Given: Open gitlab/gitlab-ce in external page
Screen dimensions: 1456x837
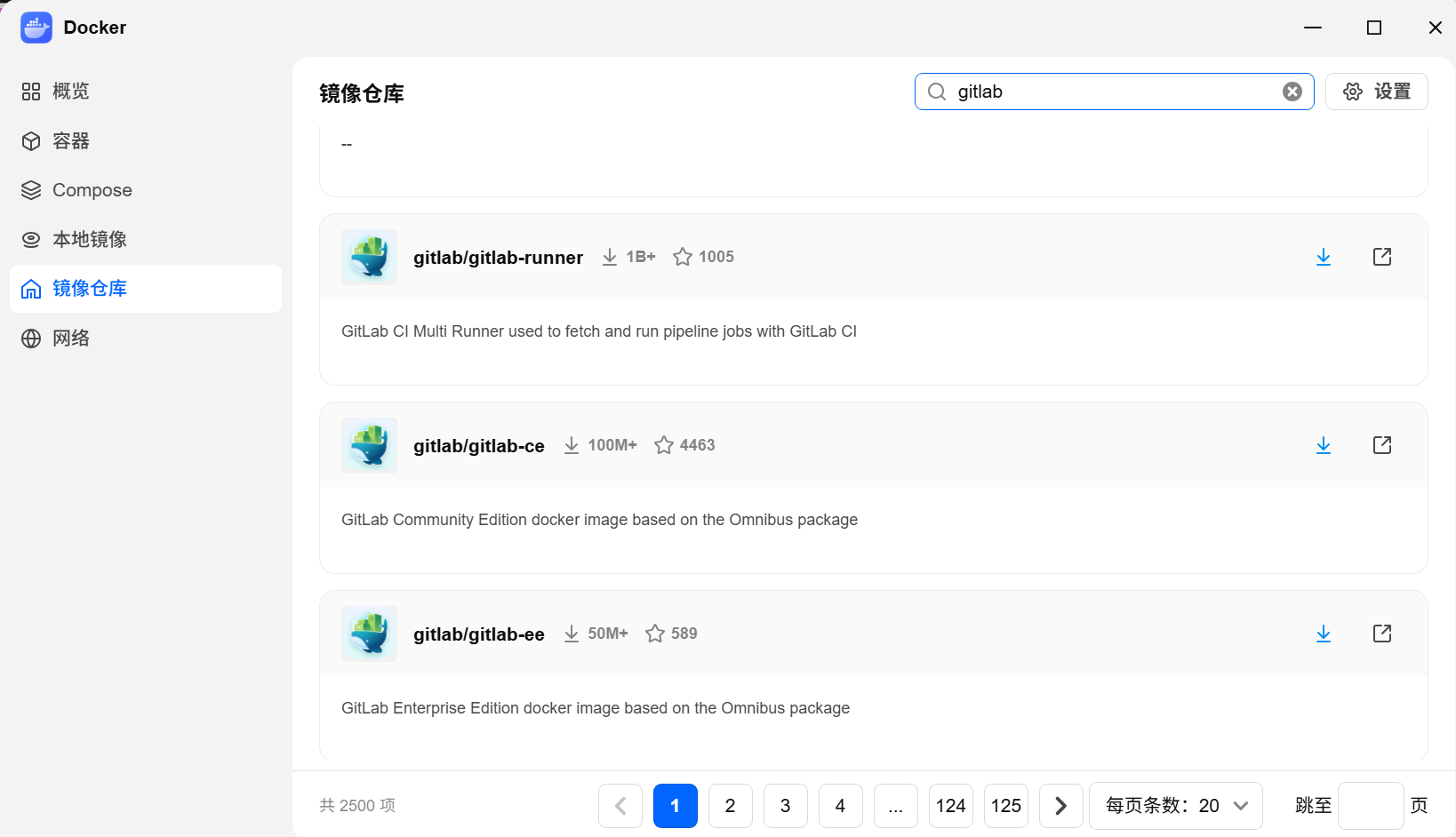Looking at the screenshot, I should click(1382, 445).
